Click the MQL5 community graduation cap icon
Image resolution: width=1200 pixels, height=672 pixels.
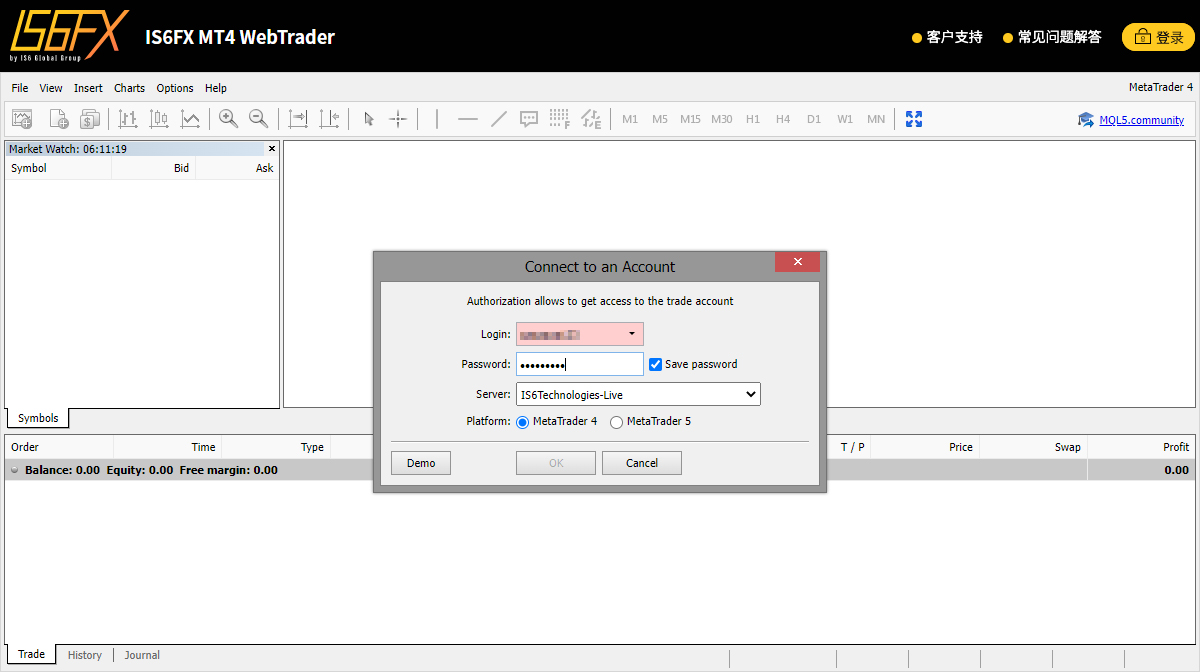tap(1086, 120)
